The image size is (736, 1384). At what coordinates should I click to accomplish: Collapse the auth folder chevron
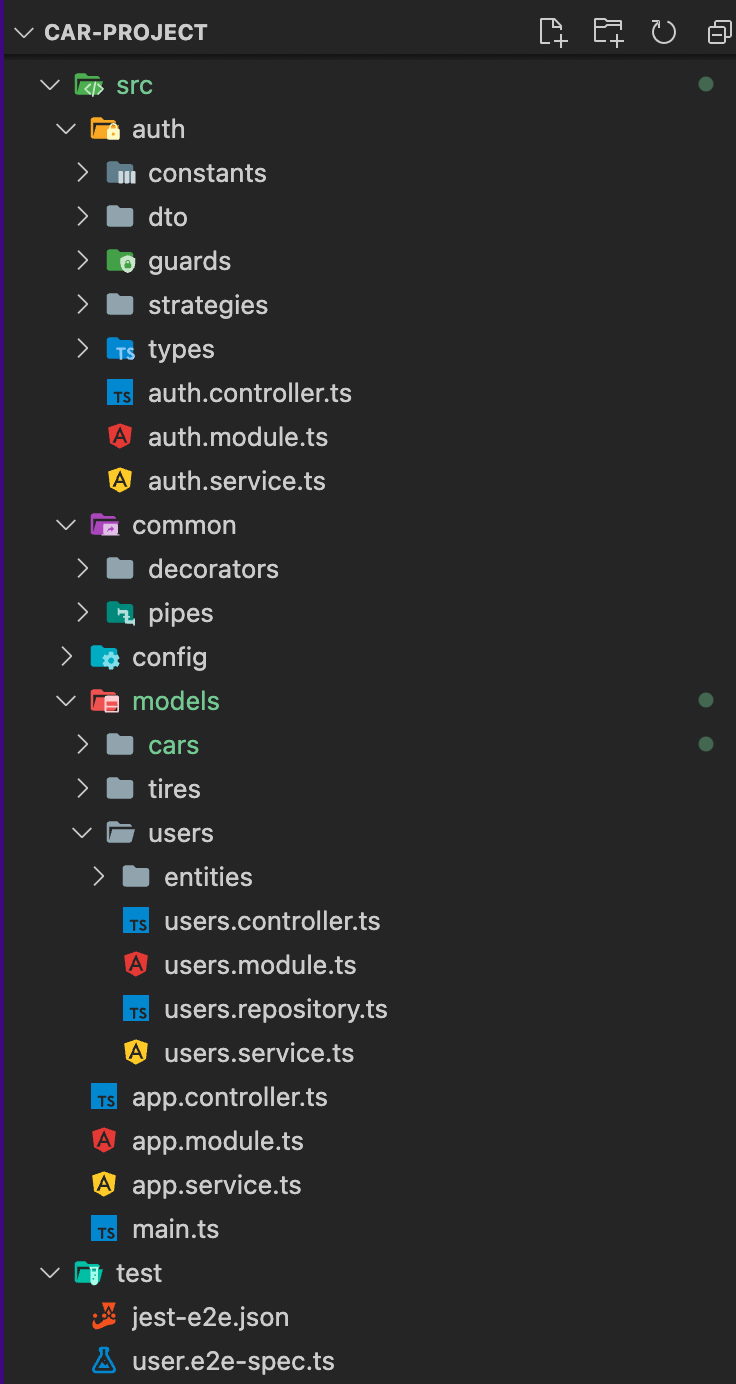[66, 129]
